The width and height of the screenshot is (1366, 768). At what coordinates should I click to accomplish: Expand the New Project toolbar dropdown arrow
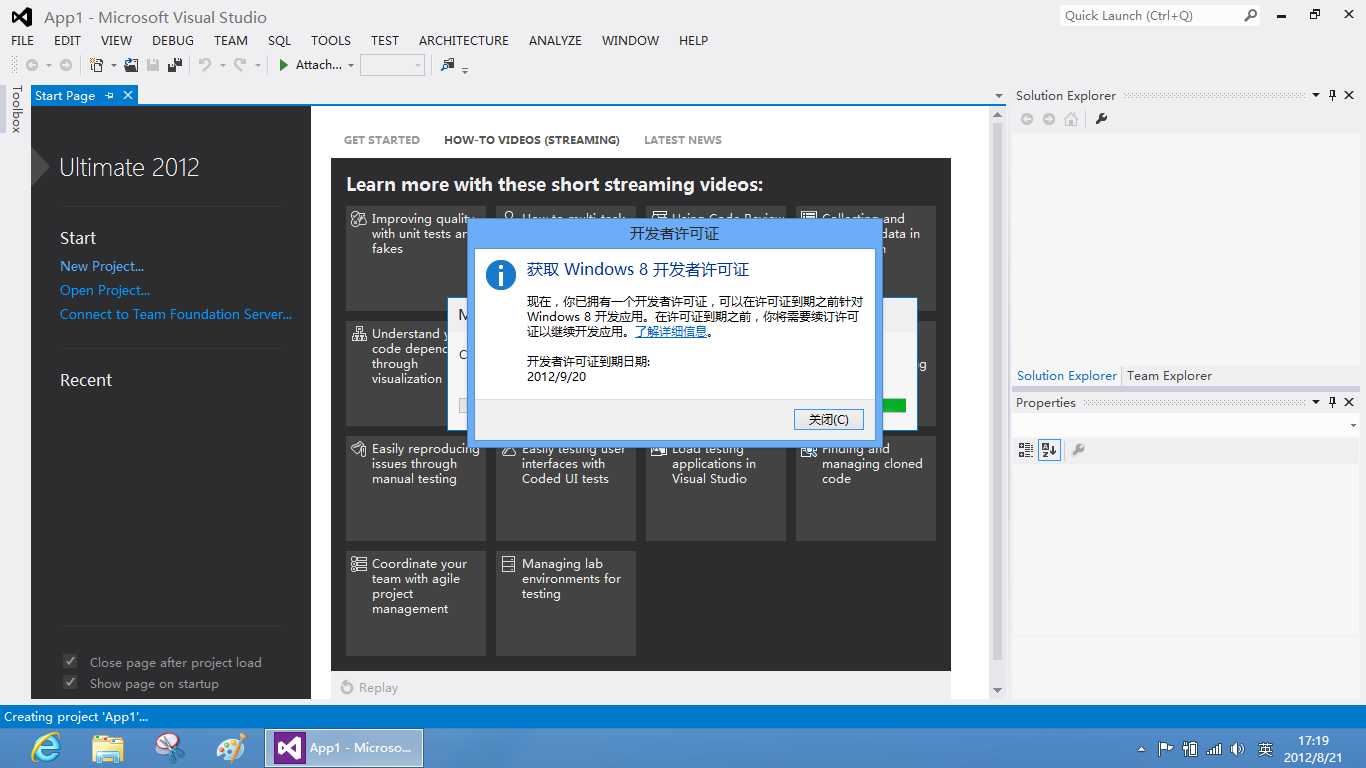pyautogui.click(x=113, y=66)
